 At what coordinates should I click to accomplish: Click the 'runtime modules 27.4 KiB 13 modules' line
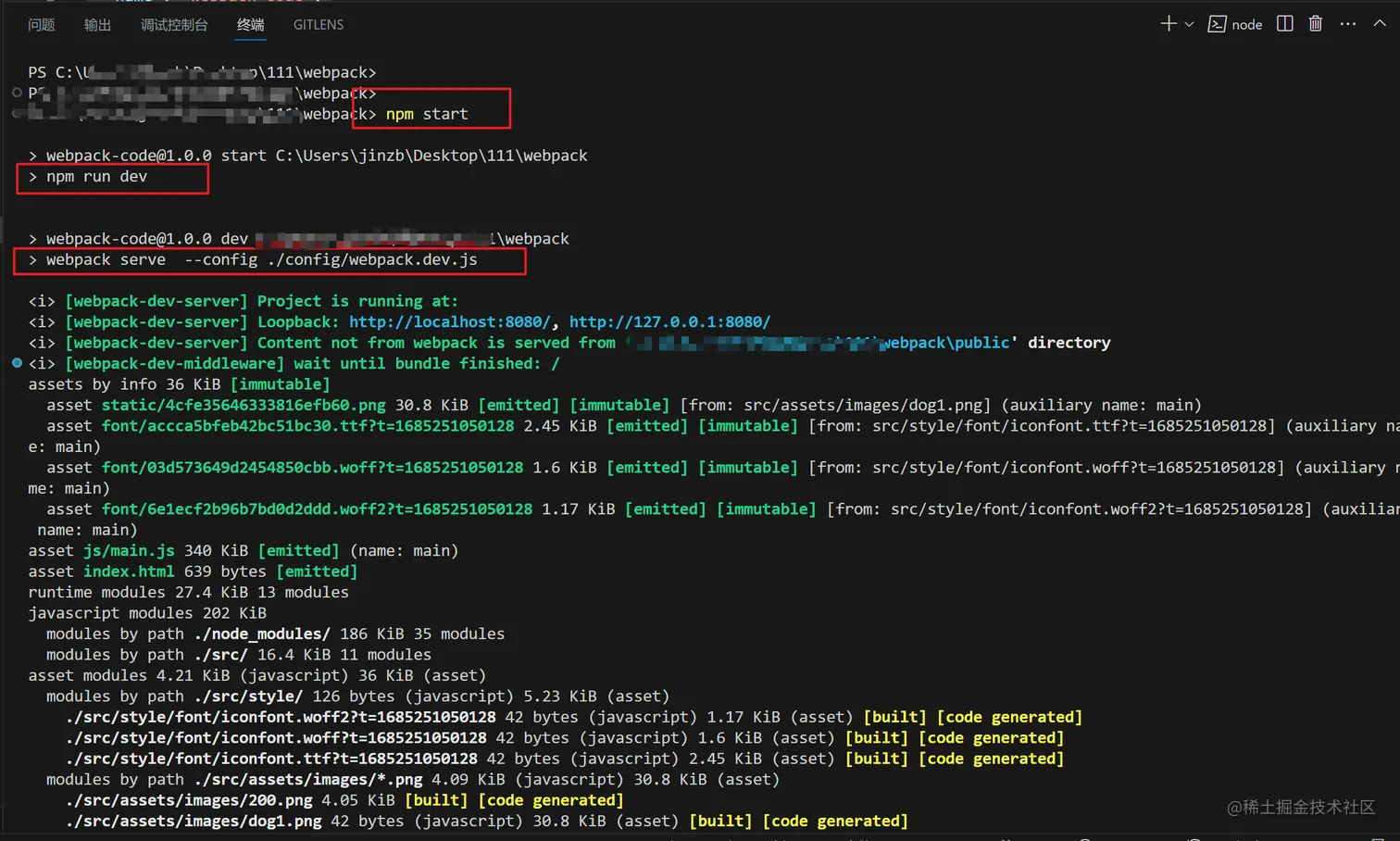point(188,593)
